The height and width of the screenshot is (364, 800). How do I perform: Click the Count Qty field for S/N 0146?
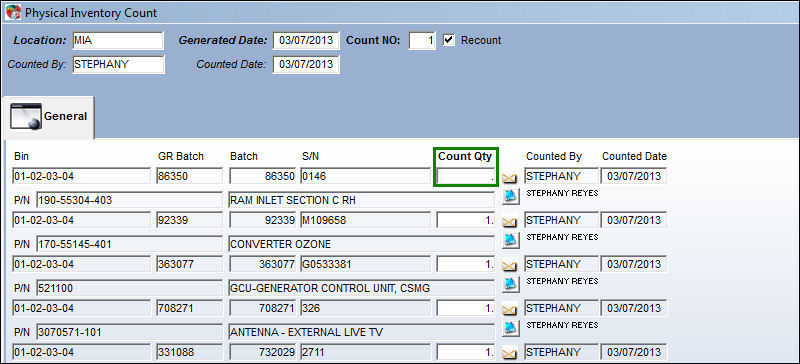(x=466, y=177)
